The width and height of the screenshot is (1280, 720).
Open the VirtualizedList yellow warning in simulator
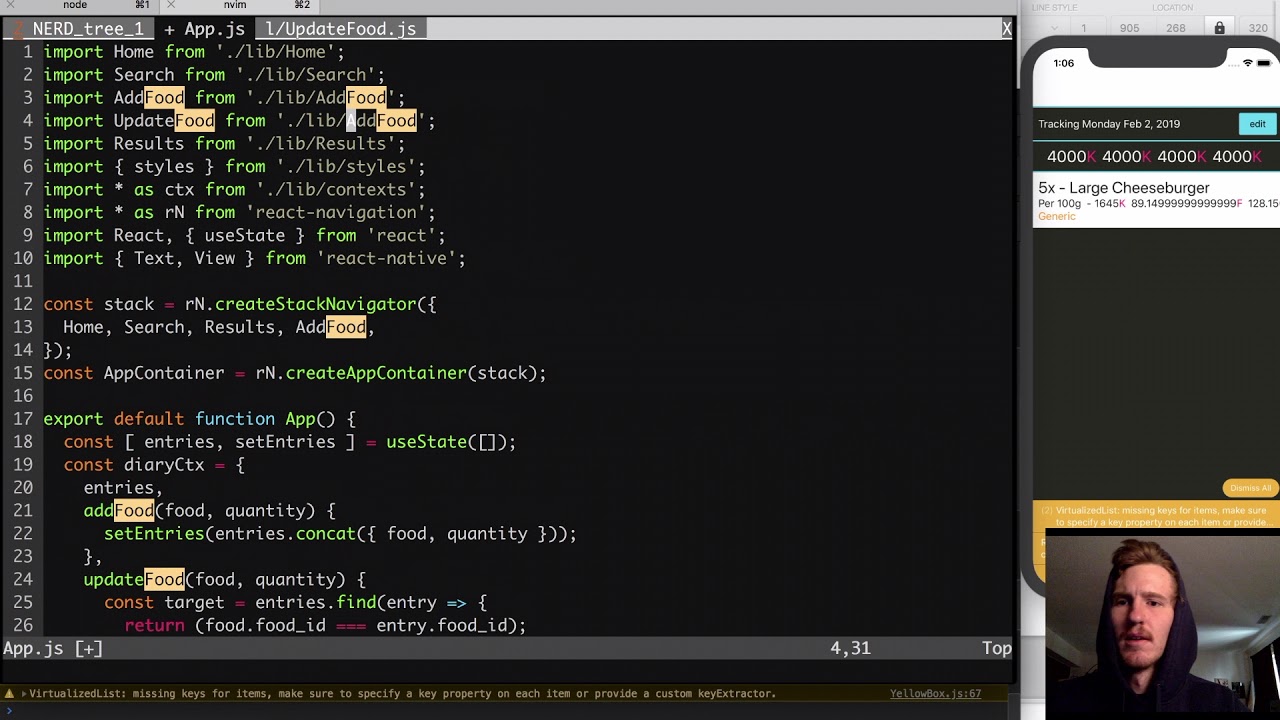coord(1156,516)
